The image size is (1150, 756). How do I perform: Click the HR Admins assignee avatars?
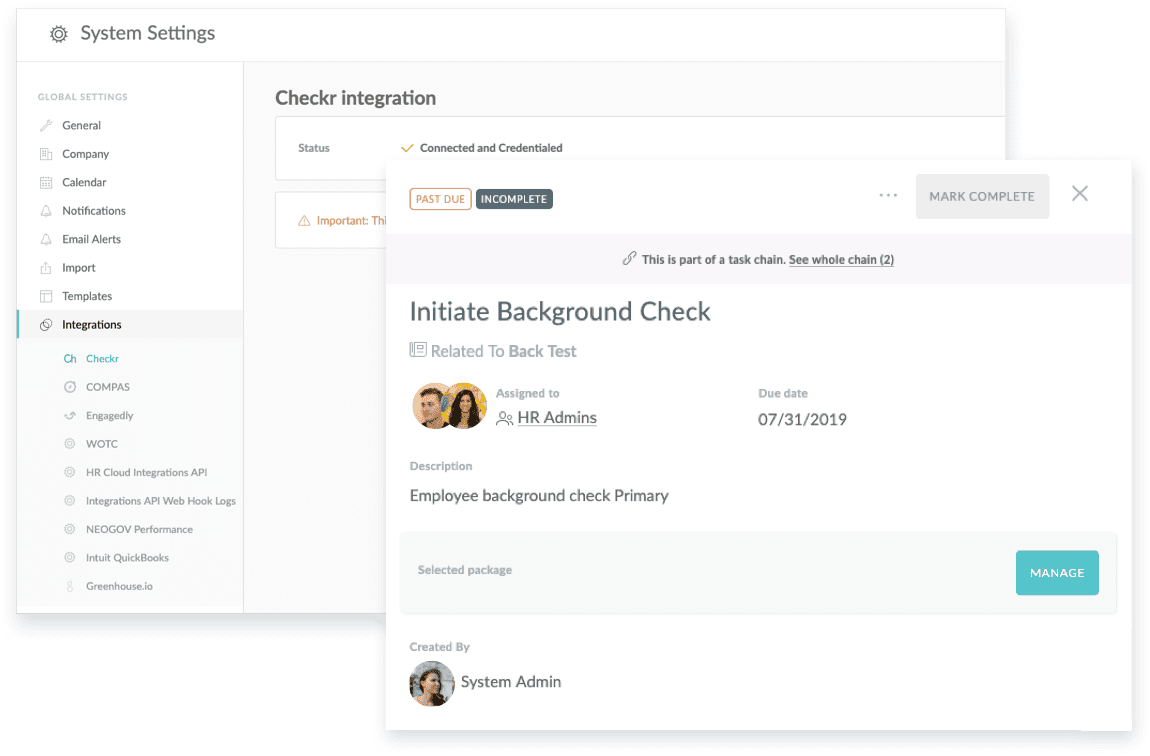(x=450, y=406)
